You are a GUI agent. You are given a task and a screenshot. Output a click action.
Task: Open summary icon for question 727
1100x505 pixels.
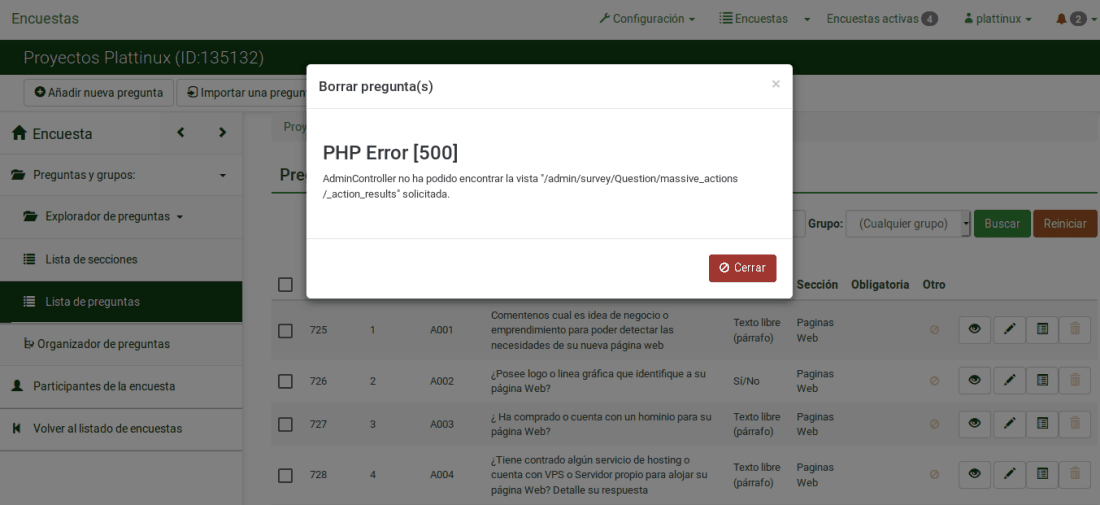1042,423
